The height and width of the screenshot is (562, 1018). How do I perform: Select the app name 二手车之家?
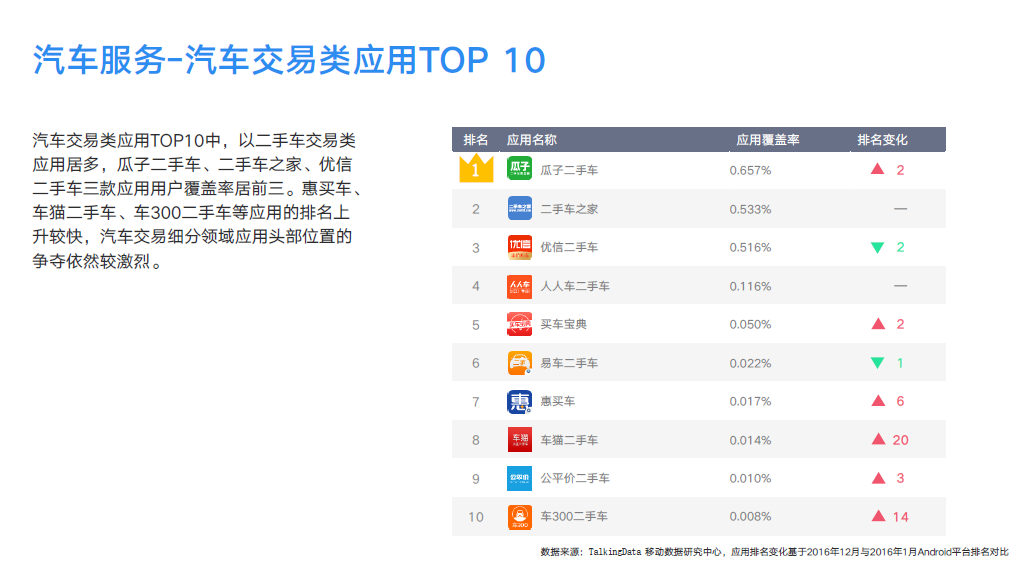[569, 209]
